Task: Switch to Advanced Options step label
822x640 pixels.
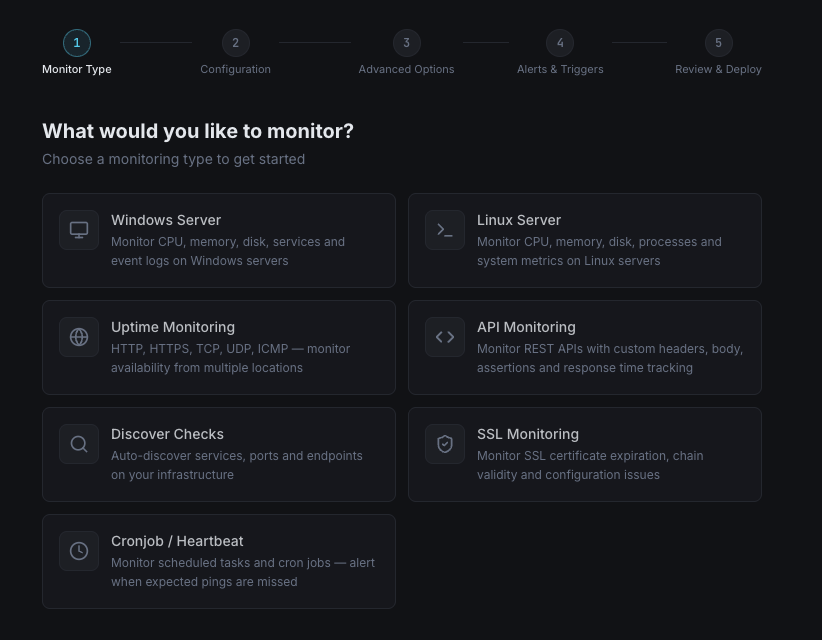Action: point(406,69)
